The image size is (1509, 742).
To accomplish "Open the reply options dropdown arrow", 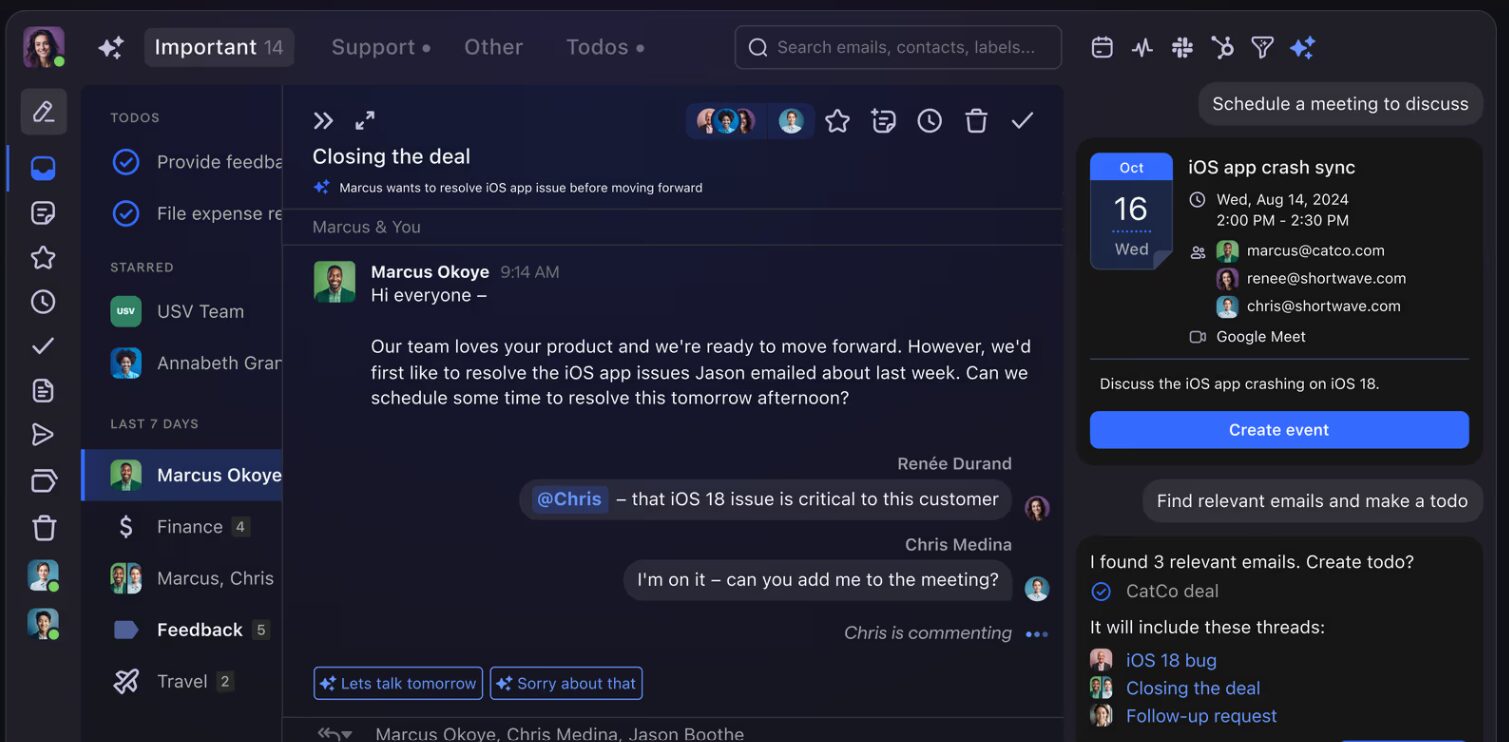I will pyautogui.click(x=347, y=735).
